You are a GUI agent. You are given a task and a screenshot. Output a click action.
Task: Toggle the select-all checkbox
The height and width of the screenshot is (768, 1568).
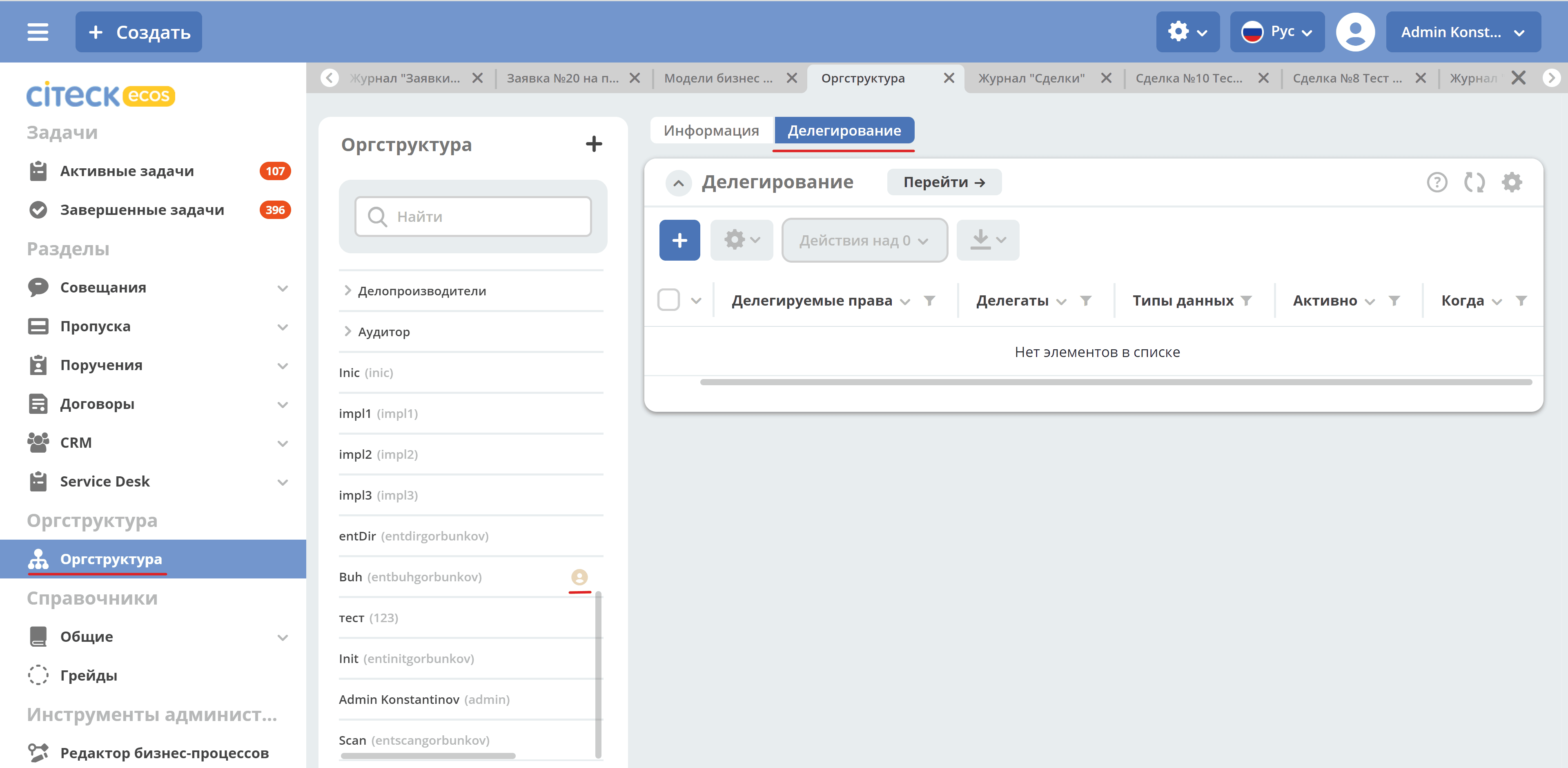pyautogui.click(x=668, y=300)
